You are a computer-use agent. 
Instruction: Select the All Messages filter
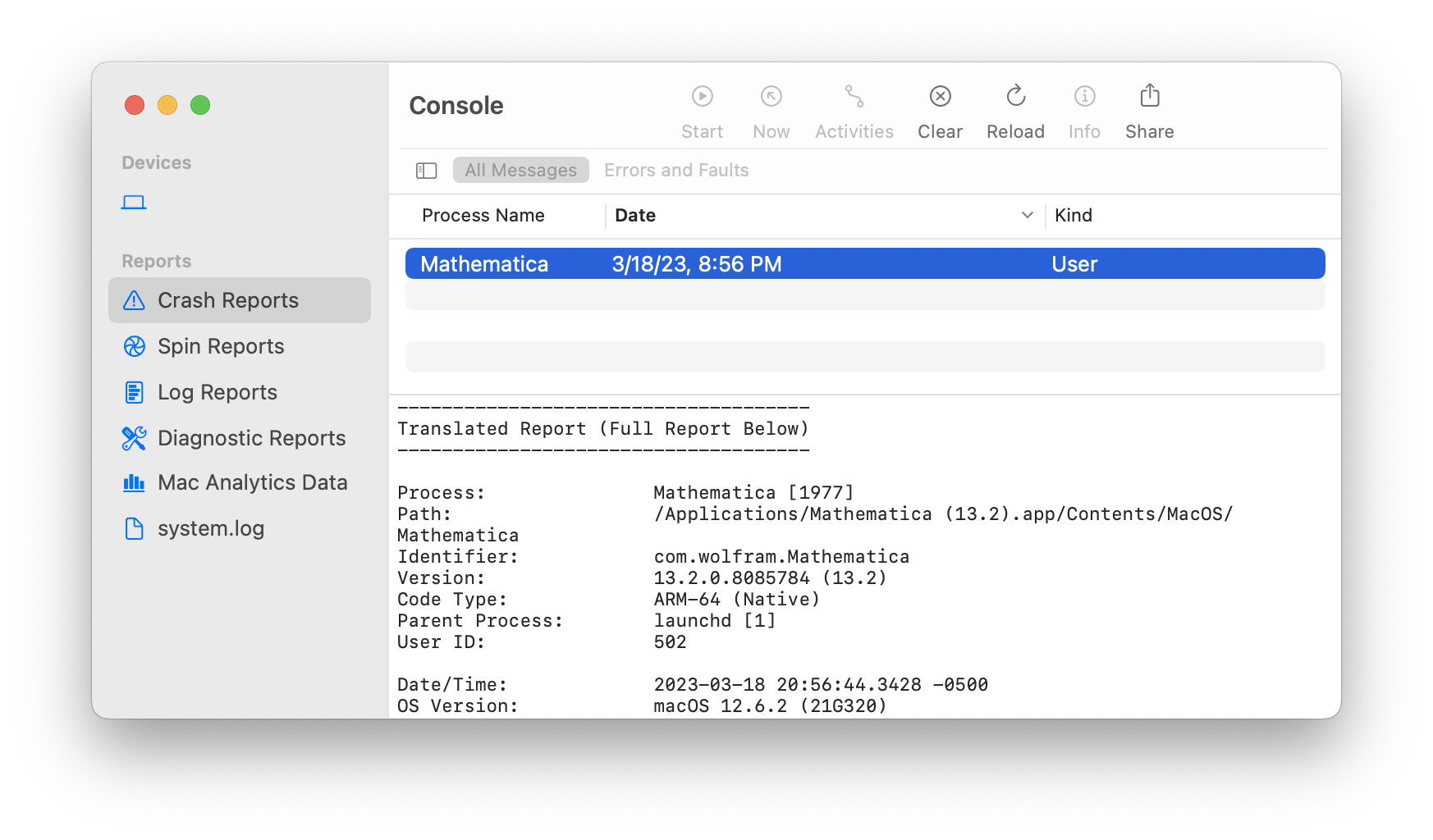pyautogui.click(x=520, y=171)
